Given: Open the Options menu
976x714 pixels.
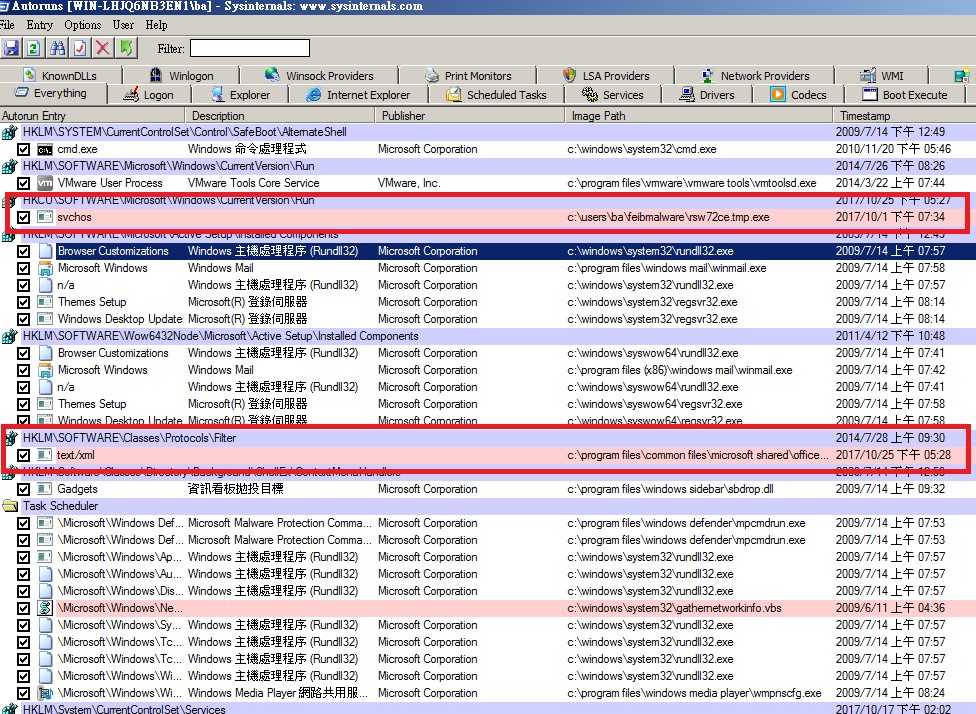Looking at the screenshot, I should point(82,25).
